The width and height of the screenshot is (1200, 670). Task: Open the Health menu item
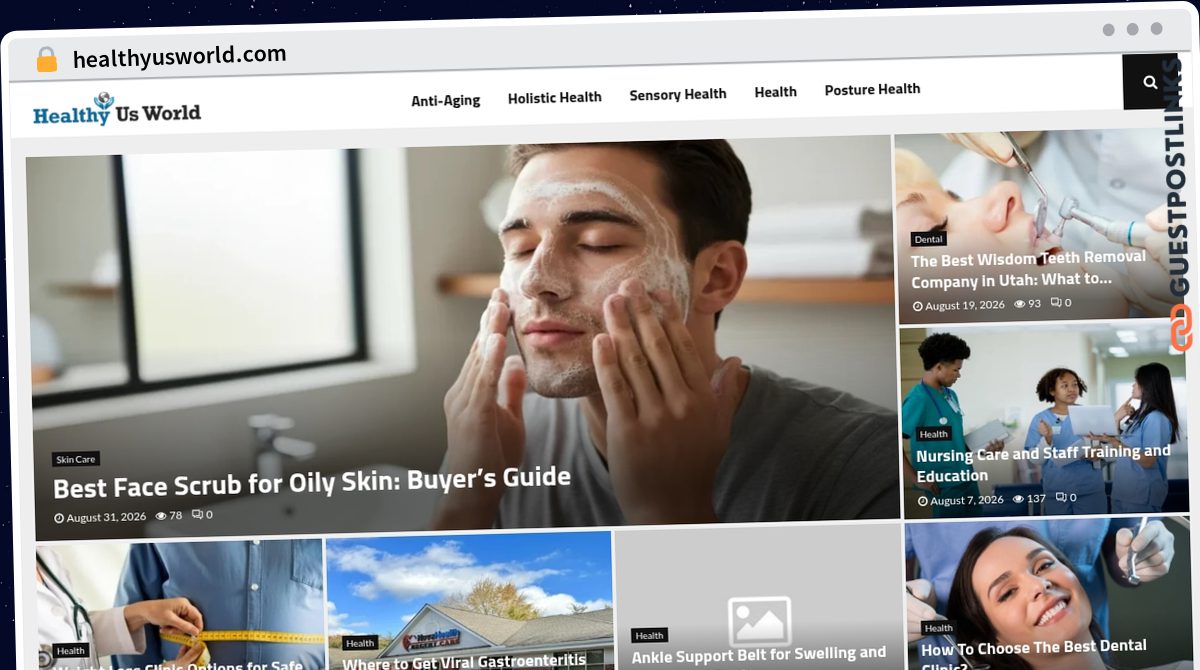click(776, 92)
